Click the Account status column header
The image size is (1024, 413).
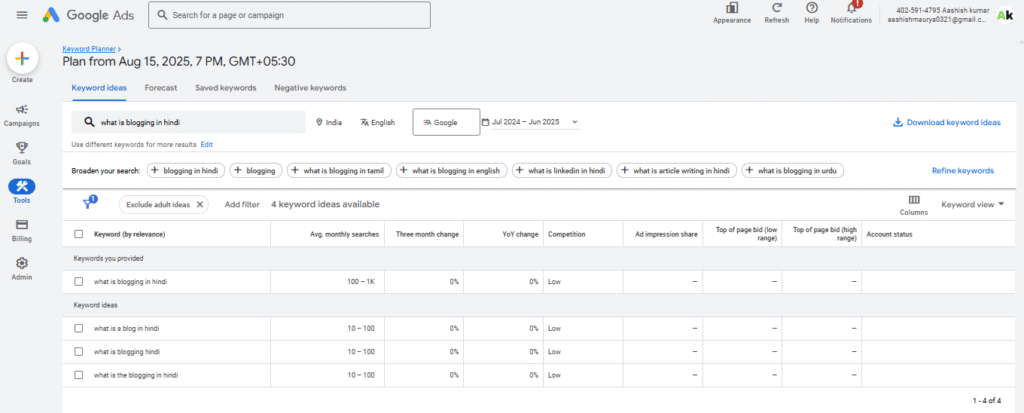[x=889, y=234]
